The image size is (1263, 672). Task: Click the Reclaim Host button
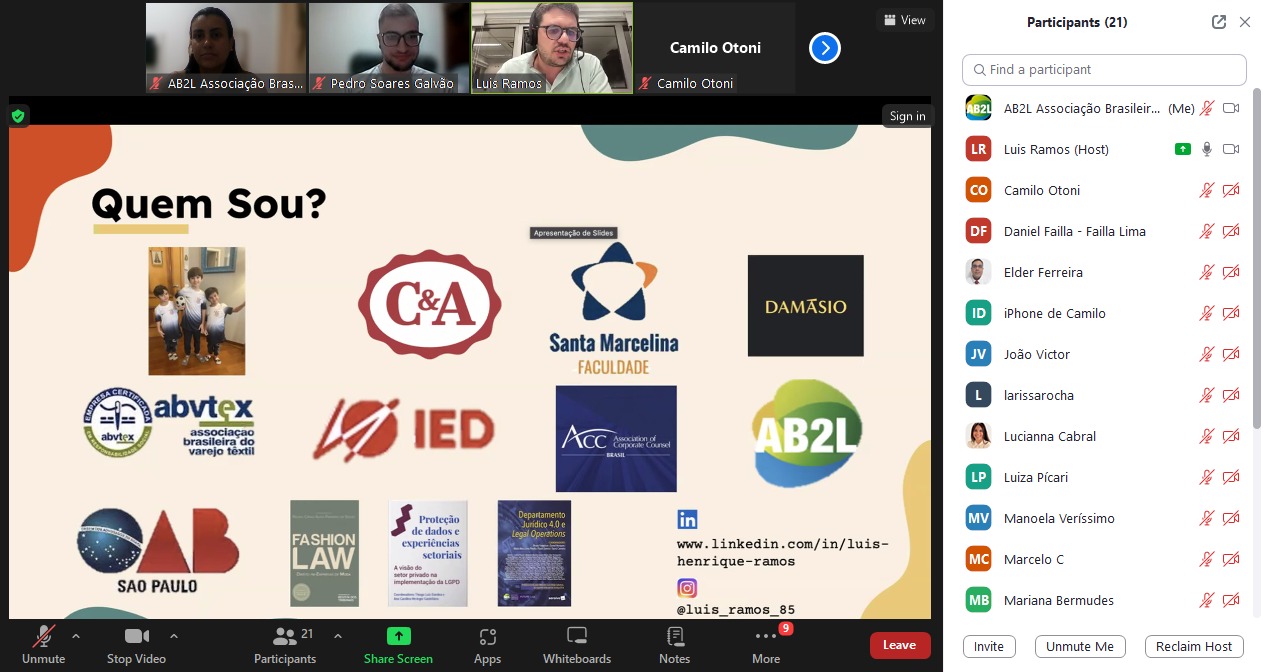pos(1194,646)
